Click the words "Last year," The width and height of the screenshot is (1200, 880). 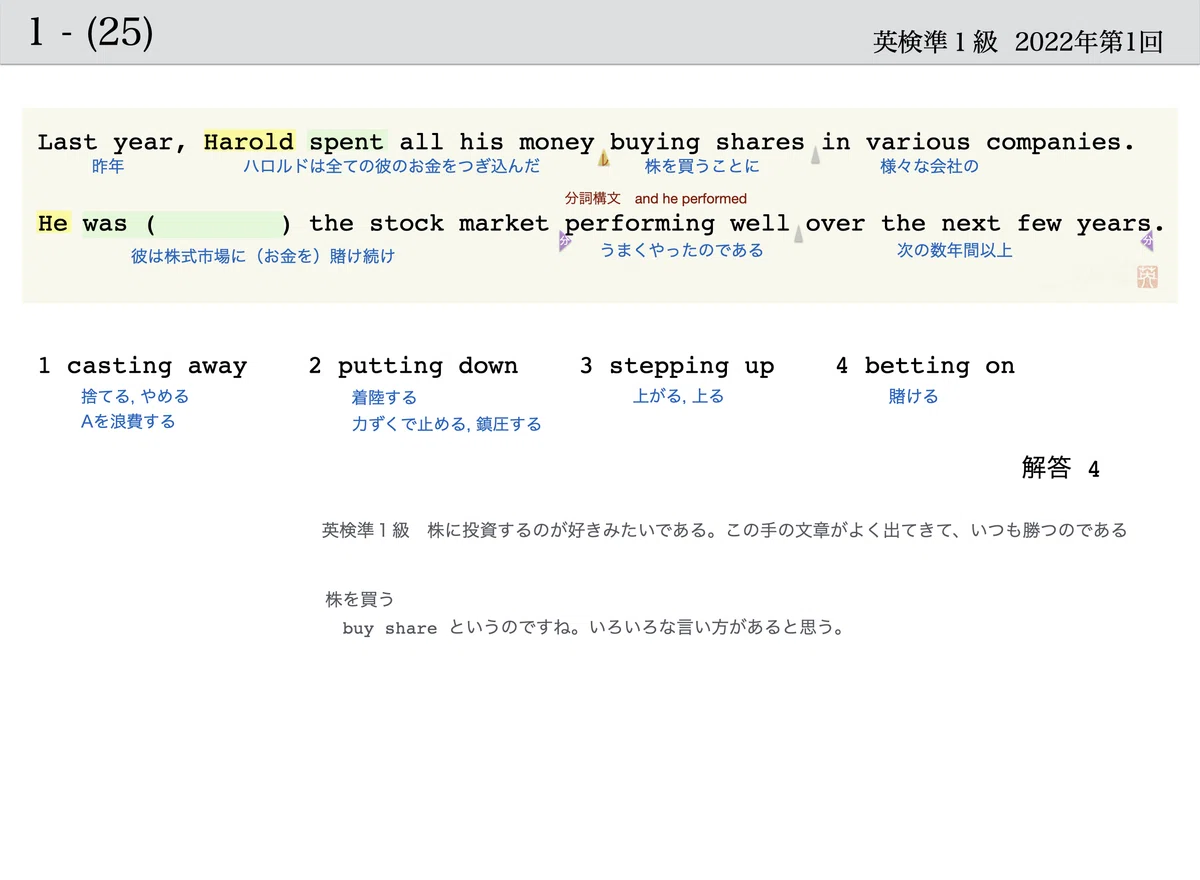(x=112, y=142)
